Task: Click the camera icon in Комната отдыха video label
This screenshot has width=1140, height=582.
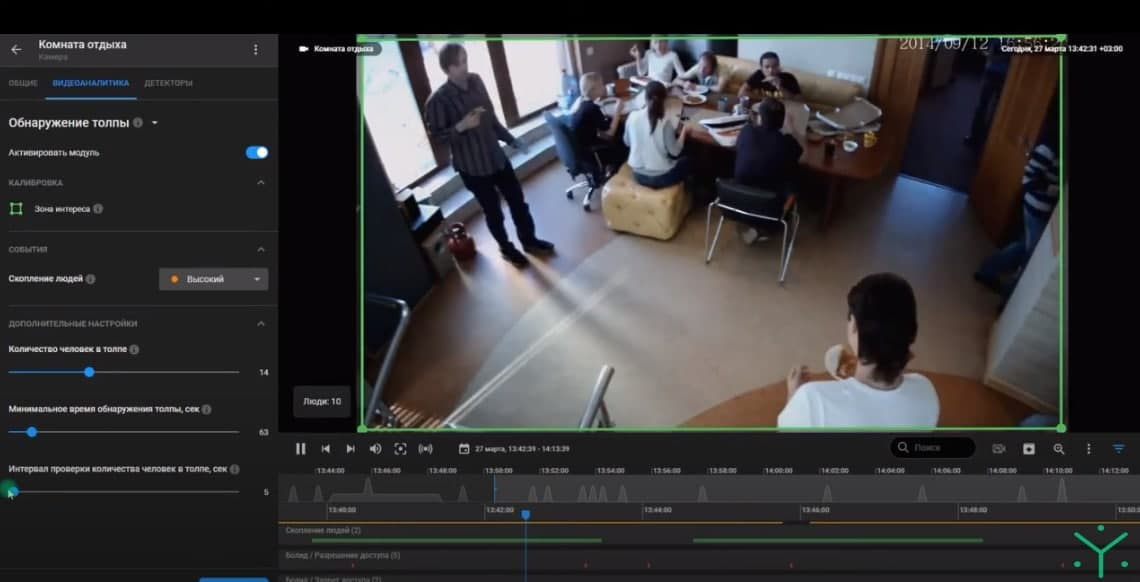Action: tap(304, 49)
